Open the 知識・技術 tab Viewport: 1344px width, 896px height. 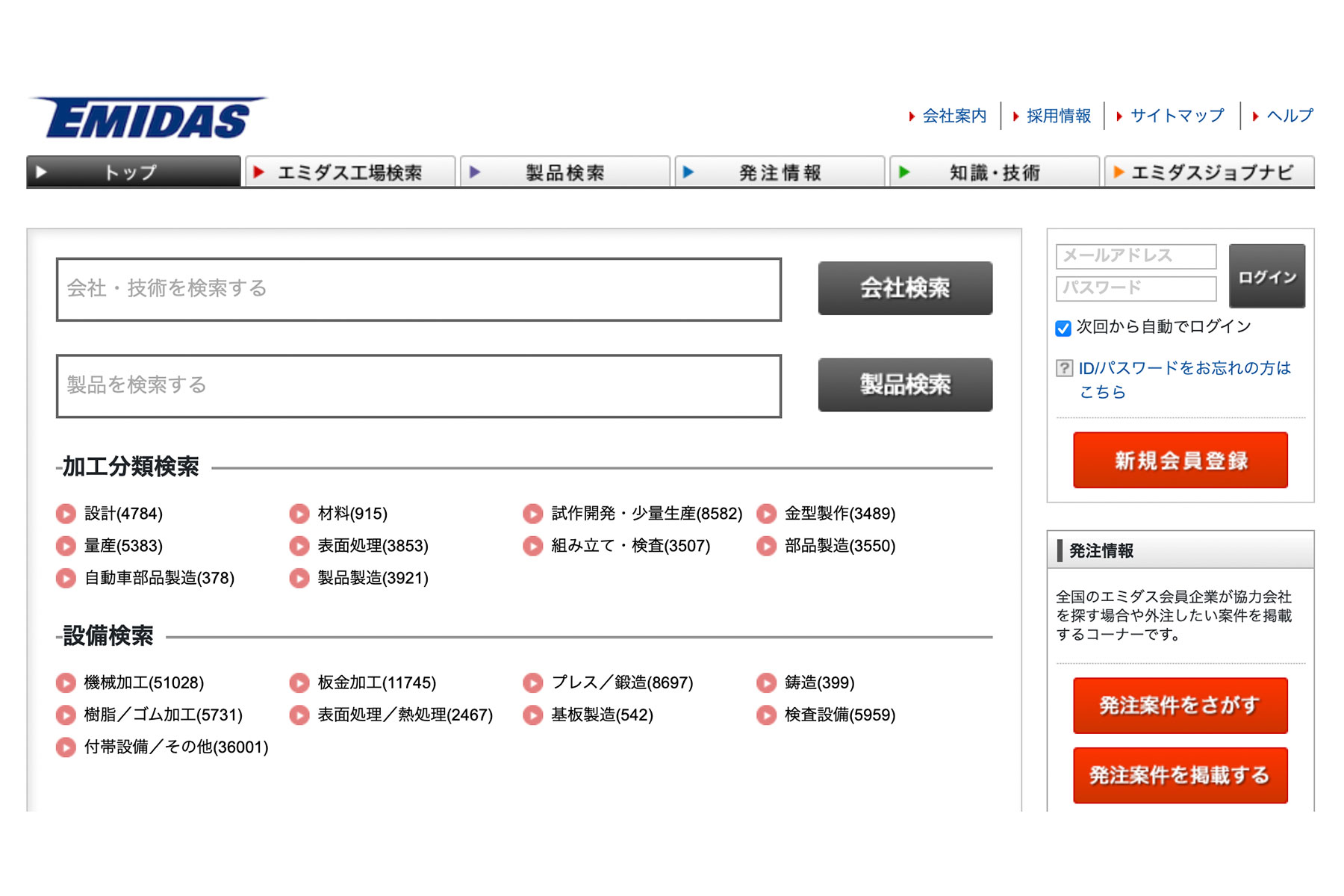click(994, 172)
